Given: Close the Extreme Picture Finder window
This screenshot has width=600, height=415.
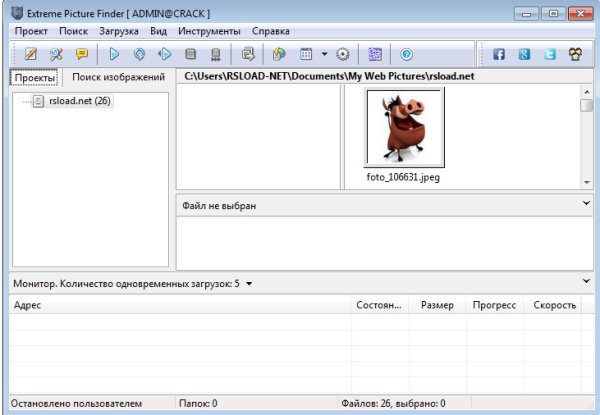Looking at the screenshot, I should click(x=580, y=14).
